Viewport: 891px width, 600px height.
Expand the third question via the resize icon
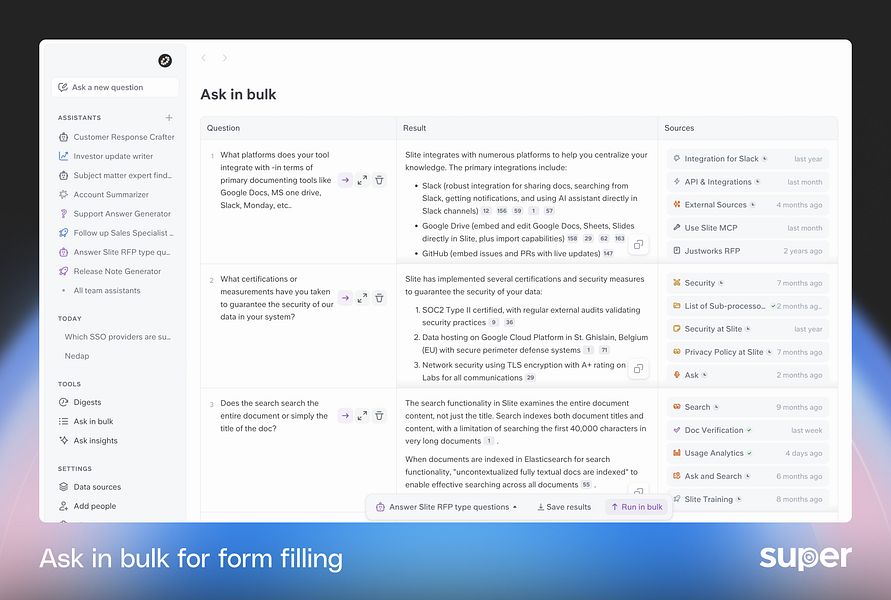360,415
